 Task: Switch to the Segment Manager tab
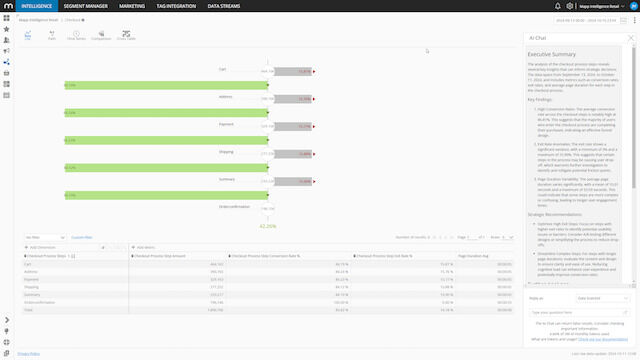click(86, 6)
